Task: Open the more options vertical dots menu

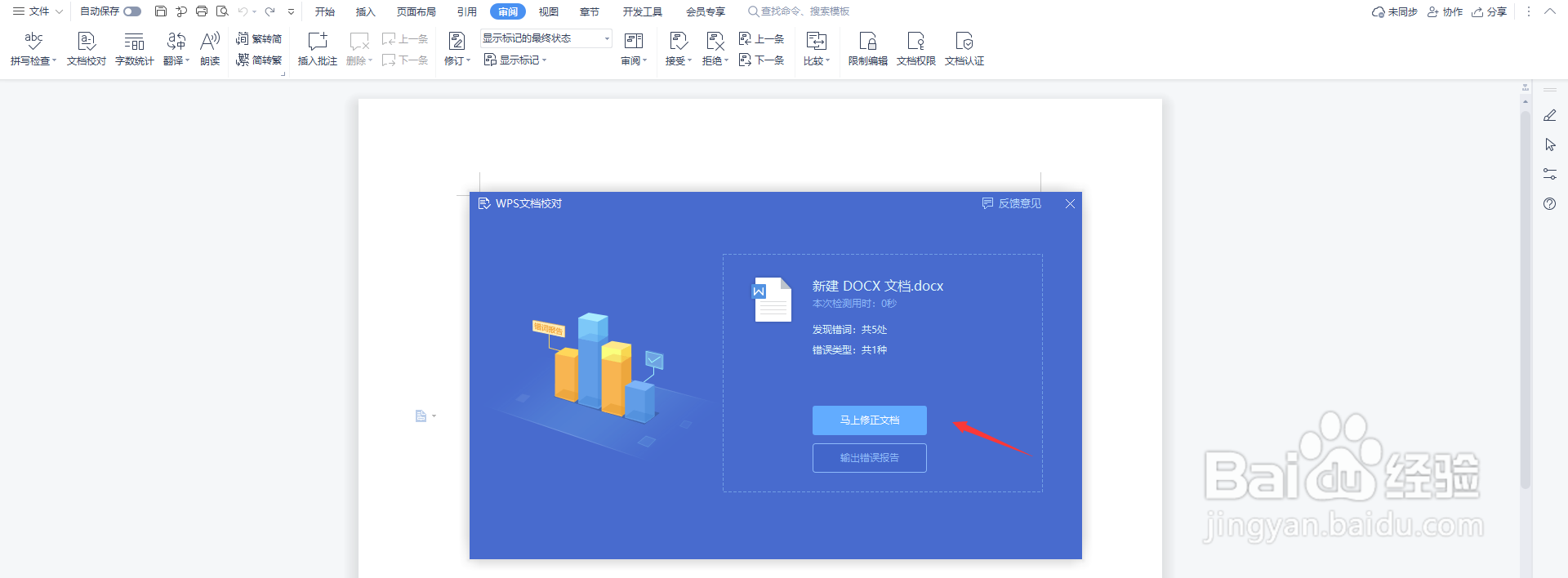Action: point(1528,11)
